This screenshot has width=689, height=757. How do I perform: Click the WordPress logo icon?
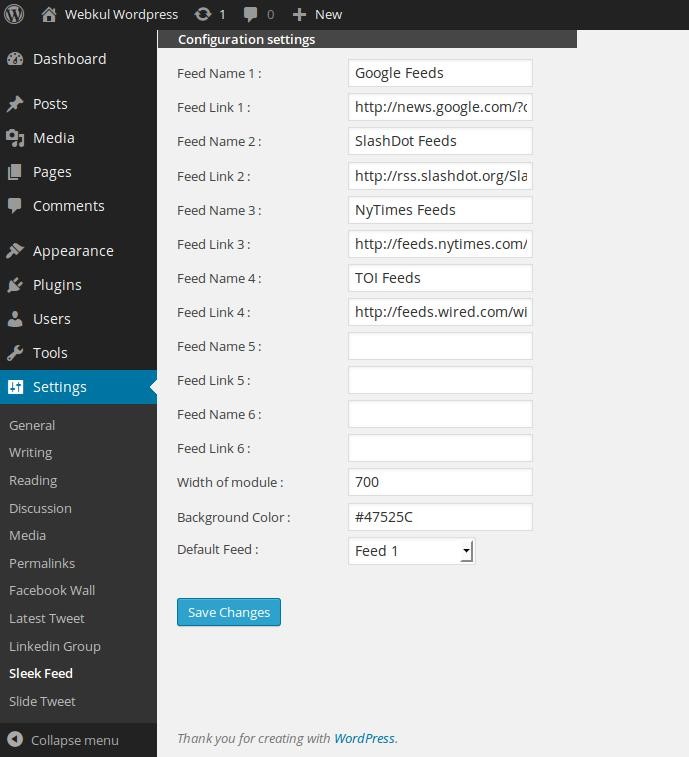[14, 14]
